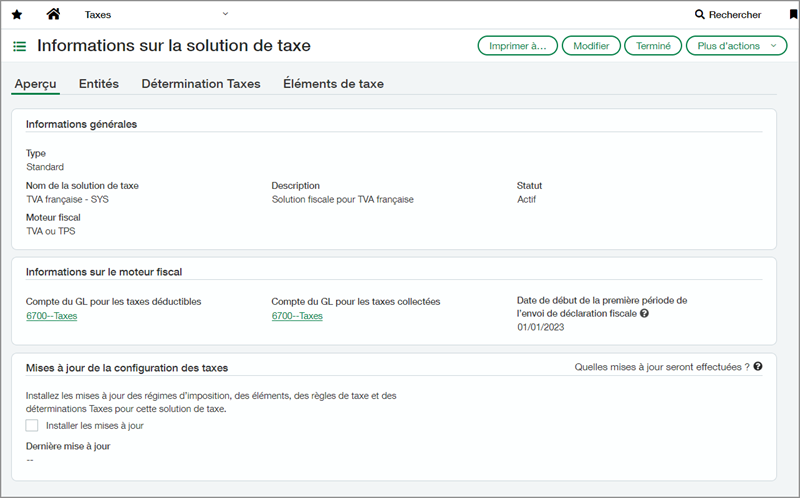Click the TVA ou TPS value
The image size is (800, 498).
pyautogui.click(x=51, y=231)
